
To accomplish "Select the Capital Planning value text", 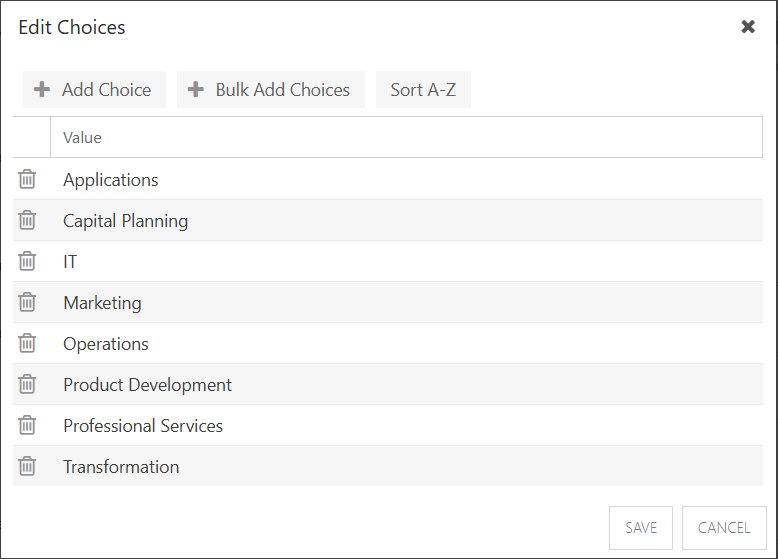I will pyautogui.click(x=126, y=221).
